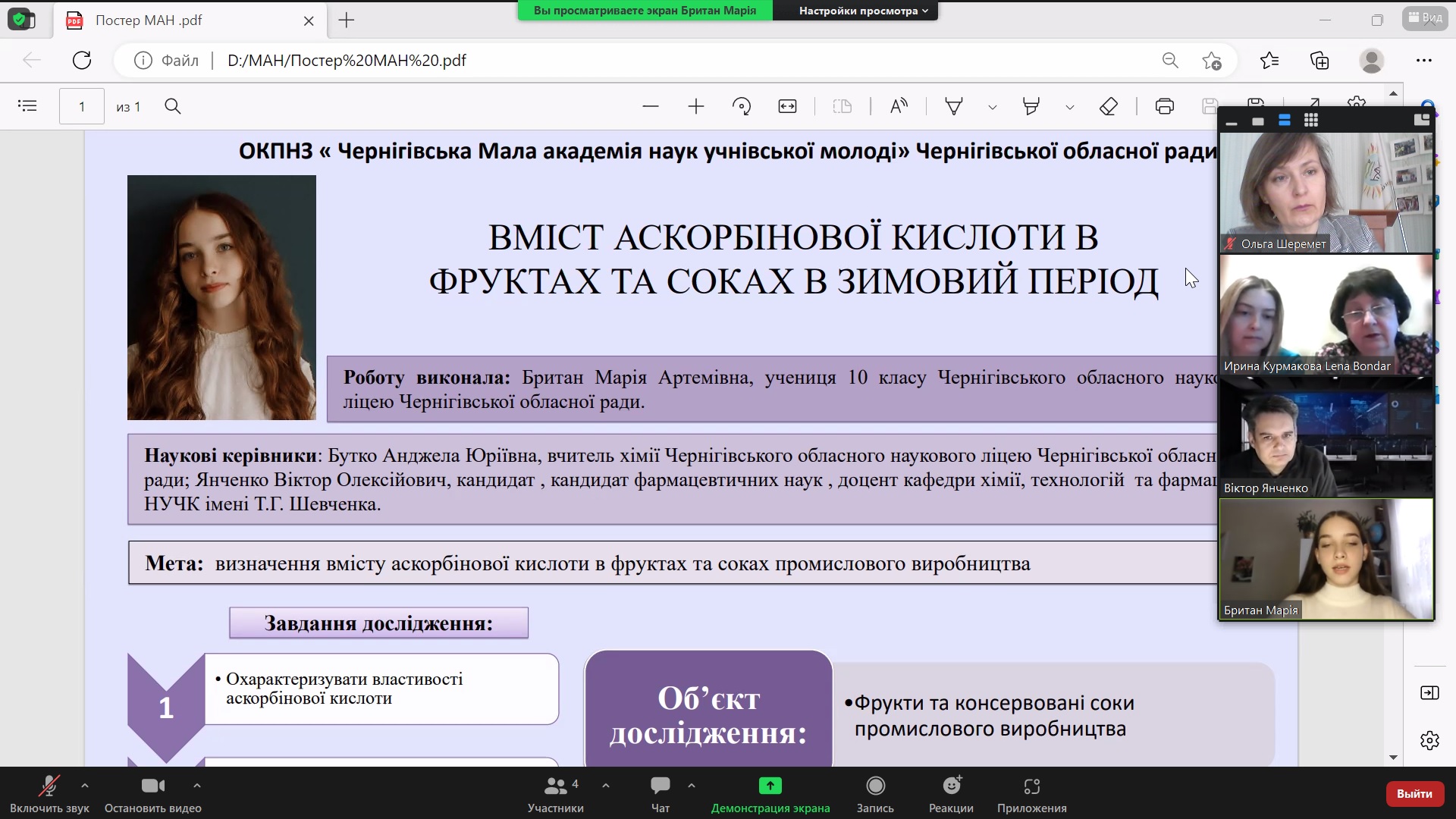Expand Настройки просмотра dropdown
Screen dimensions: 1456x819
point(863,11)
